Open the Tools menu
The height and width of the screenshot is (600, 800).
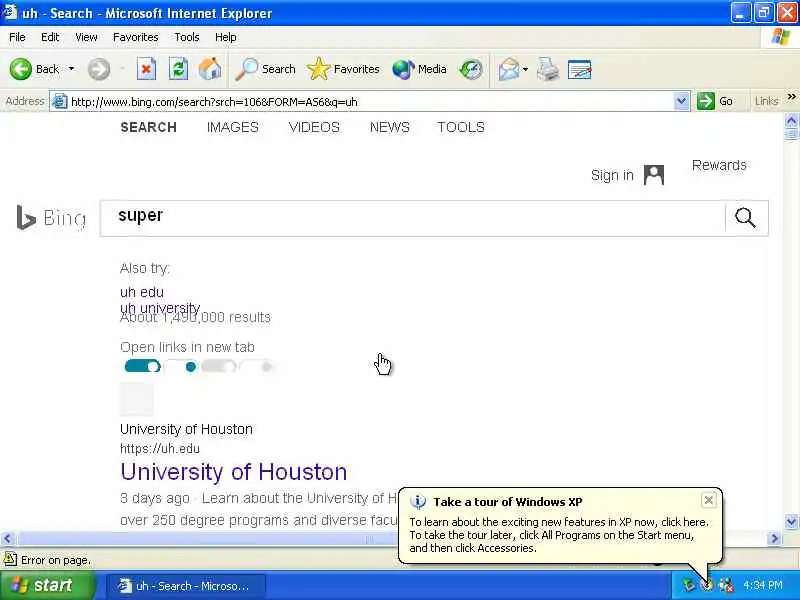tap(187, 37)
